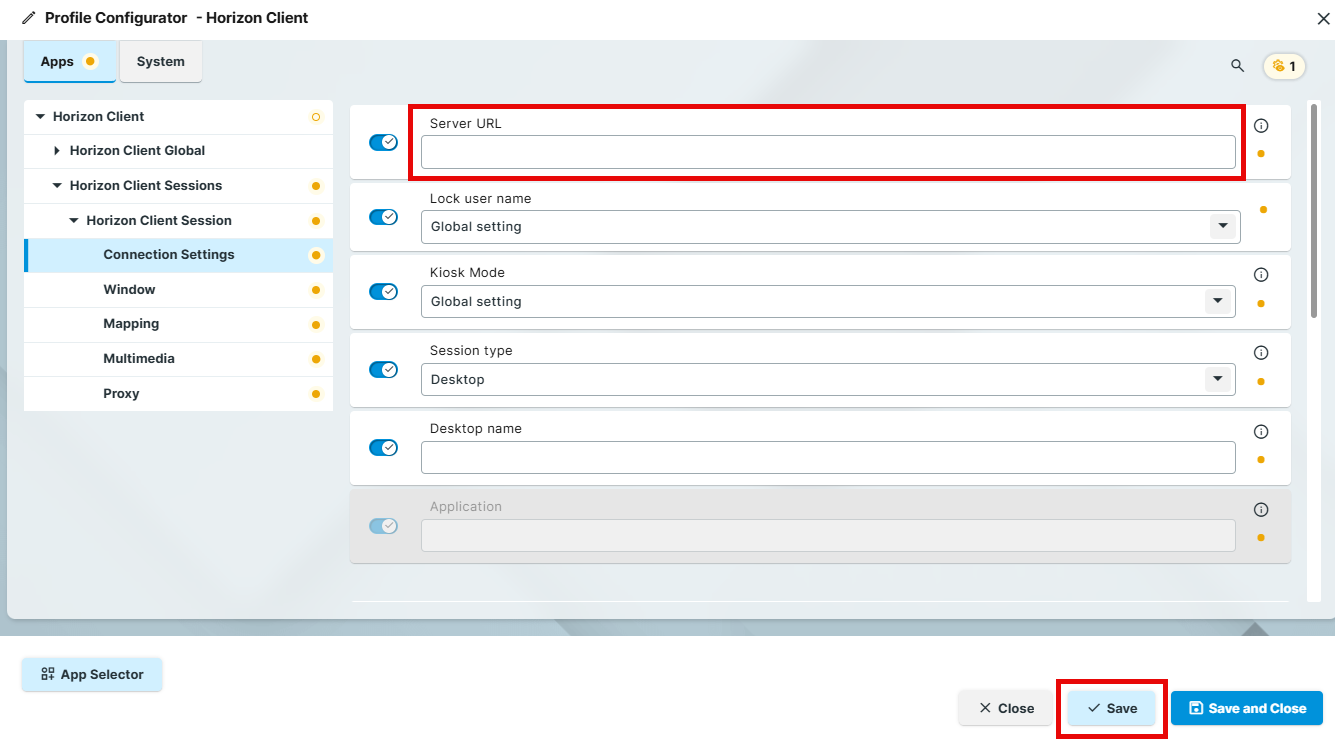
Task: Open the Lock user name dropdown
Action: pyautogui.click(x=1222, y=227)
